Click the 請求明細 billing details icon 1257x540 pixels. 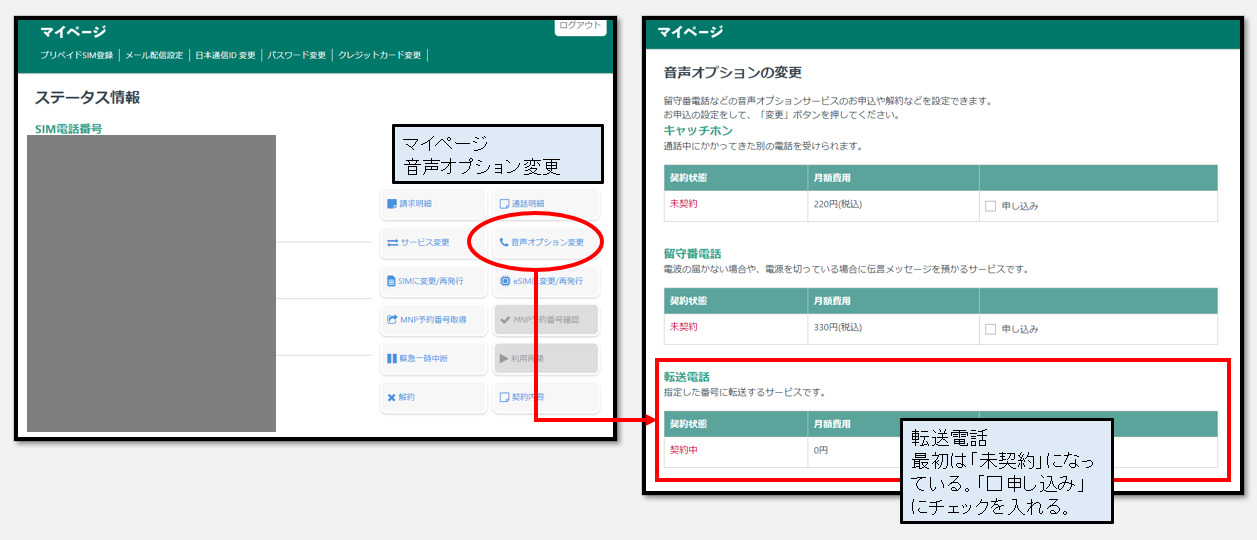pyautogui.click(x=392, y=204)
